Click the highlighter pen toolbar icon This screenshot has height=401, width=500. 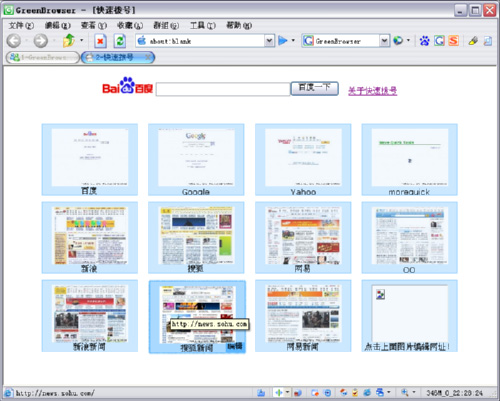tap(473, 41)
